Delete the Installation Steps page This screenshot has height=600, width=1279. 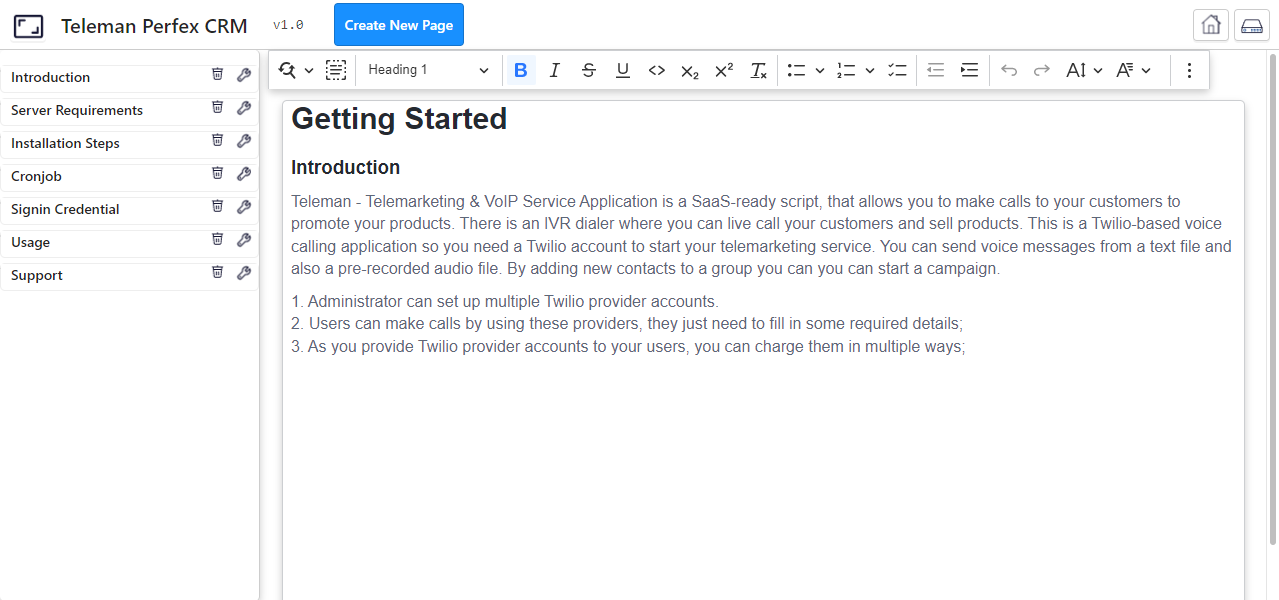tap(217, 141)
